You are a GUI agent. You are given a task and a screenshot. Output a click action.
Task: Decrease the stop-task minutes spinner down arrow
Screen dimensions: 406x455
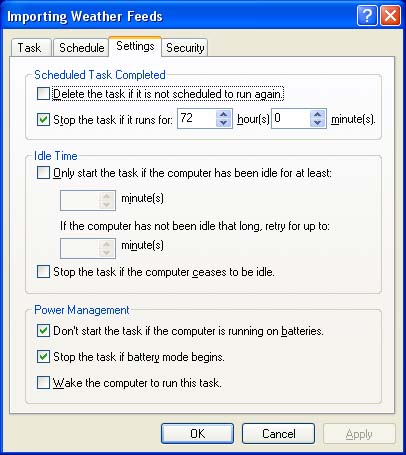click(x=318, y=123)
